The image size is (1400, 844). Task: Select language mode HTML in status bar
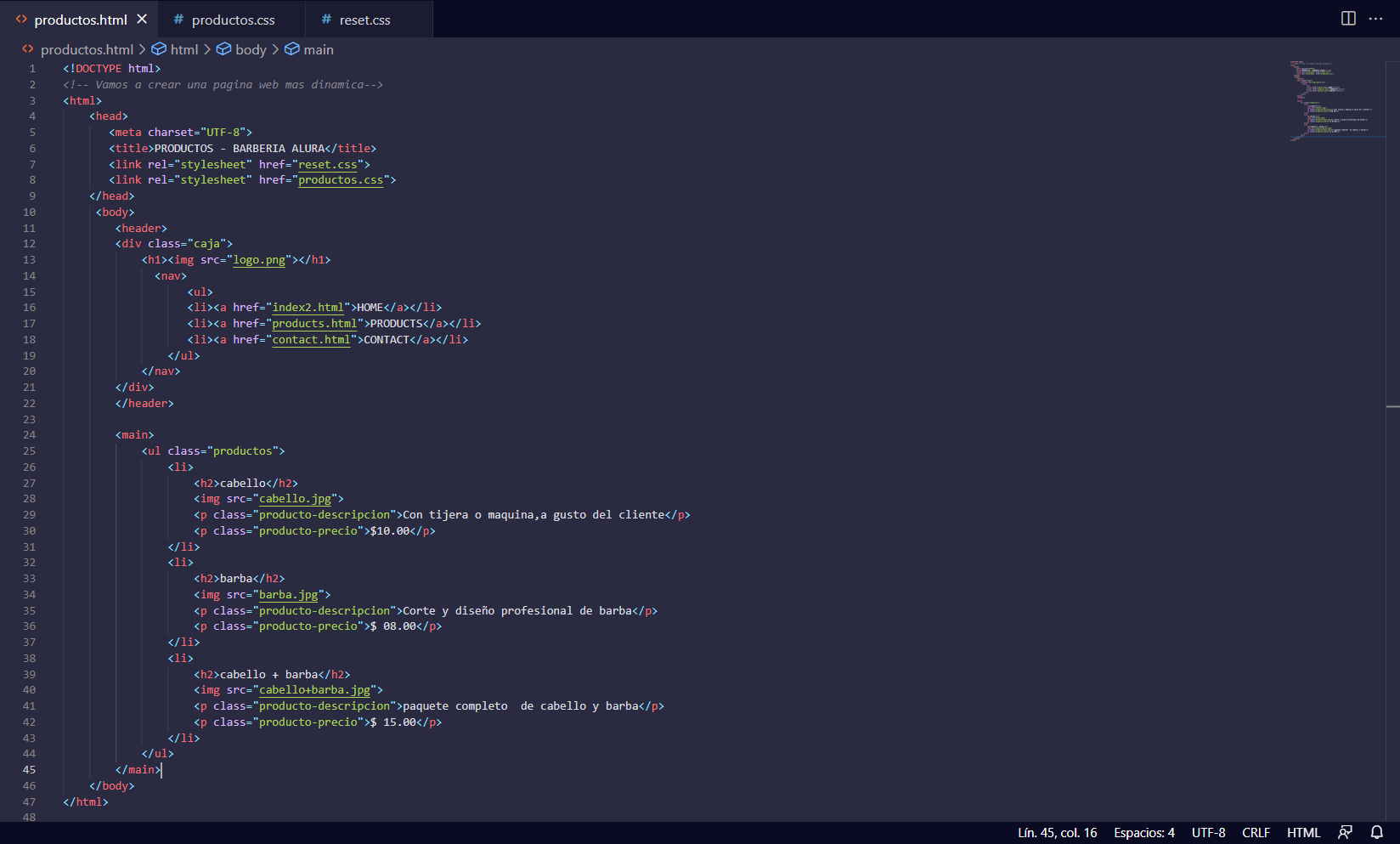point(1303,833)
